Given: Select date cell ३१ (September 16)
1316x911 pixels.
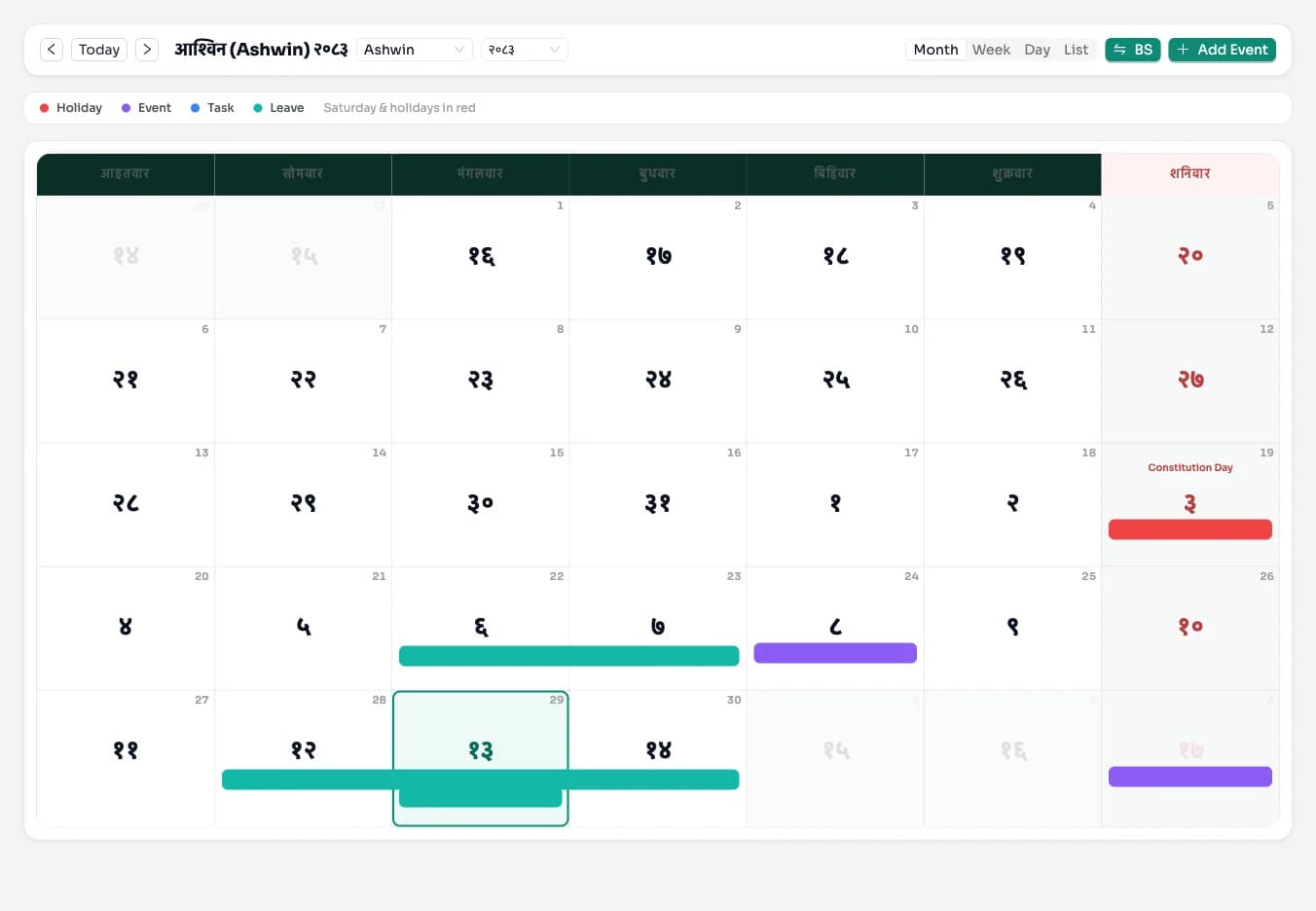Looking at the screenshot, I should coord(658,504).
